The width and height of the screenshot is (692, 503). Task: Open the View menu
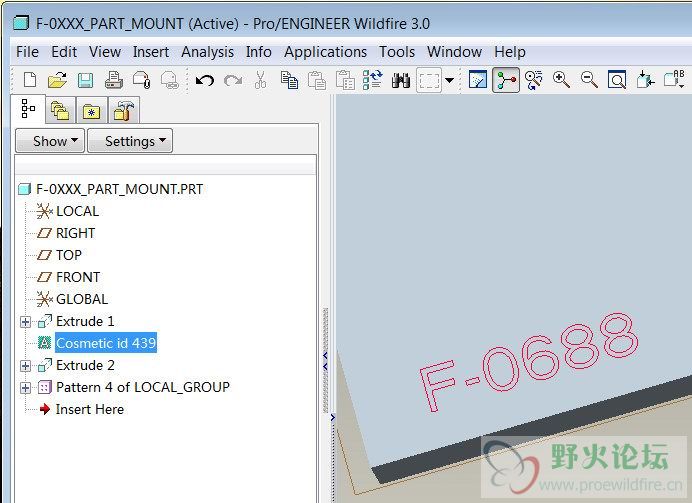[105, 52]
